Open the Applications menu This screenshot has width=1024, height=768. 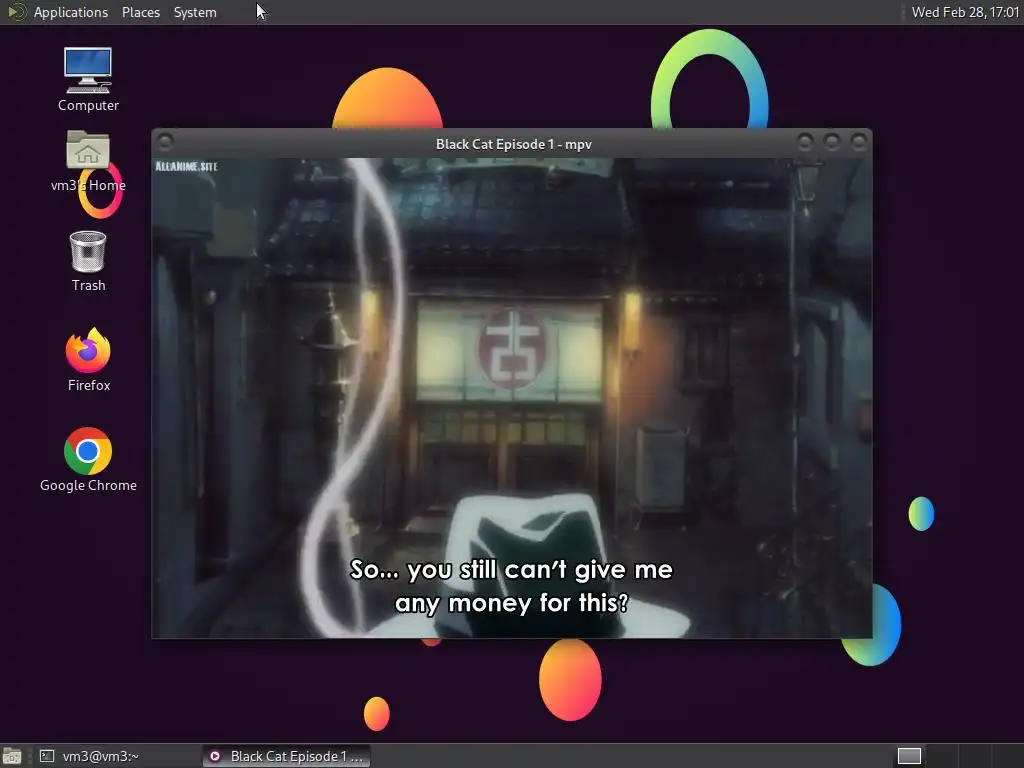(71, 12)
